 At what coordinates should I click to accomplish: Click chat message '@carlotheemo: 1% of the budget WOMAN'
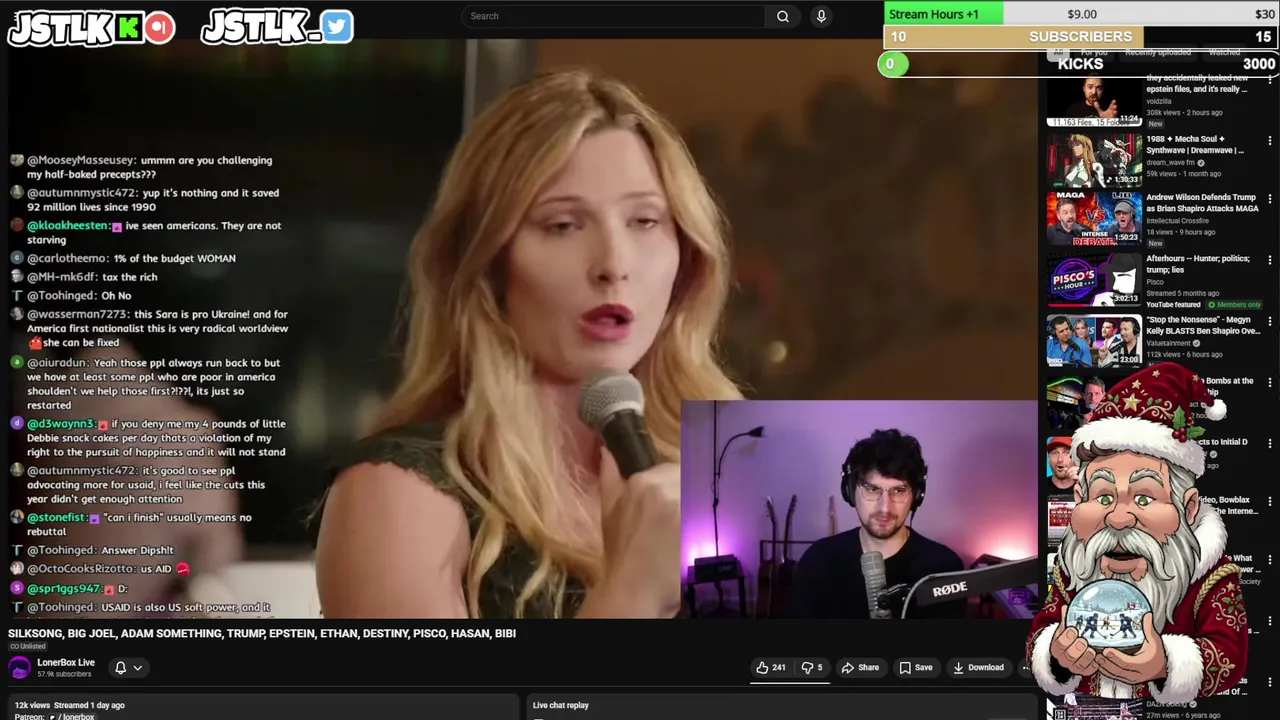click(131, 258)
